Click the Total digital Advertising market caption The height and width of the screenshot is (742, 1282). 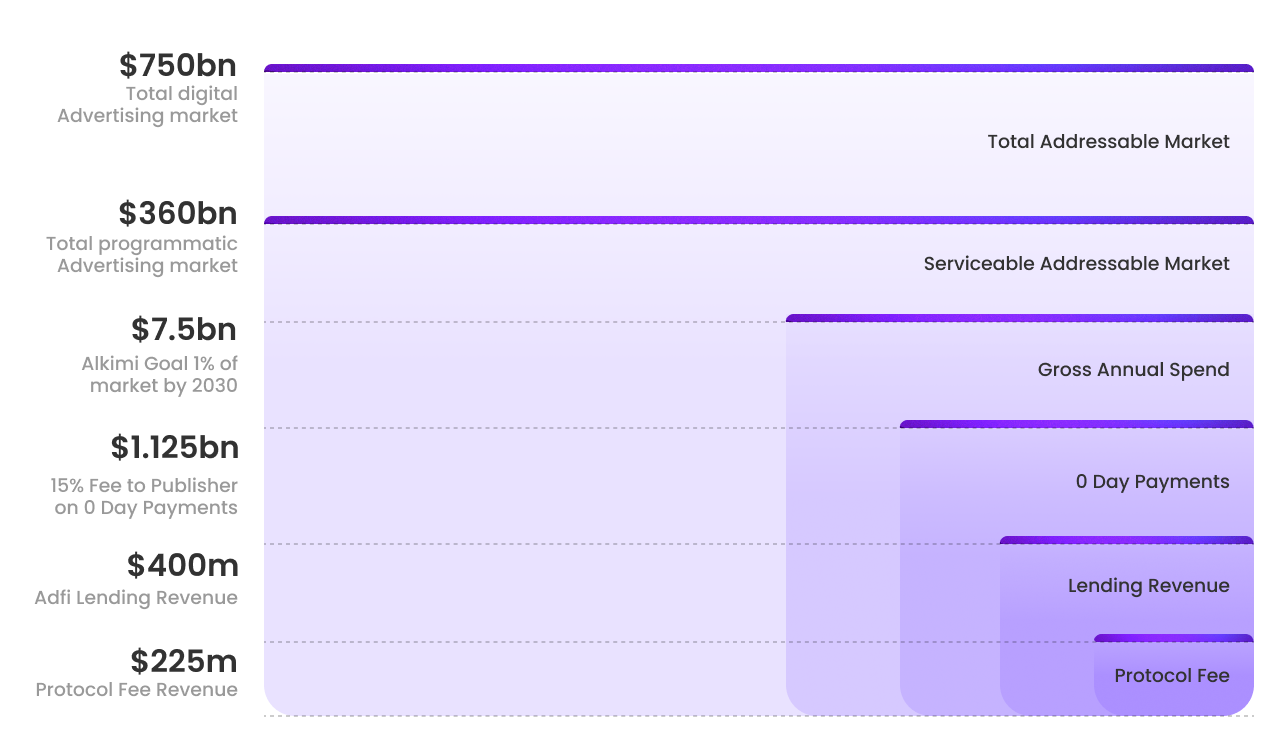click(x=147, y=105)
